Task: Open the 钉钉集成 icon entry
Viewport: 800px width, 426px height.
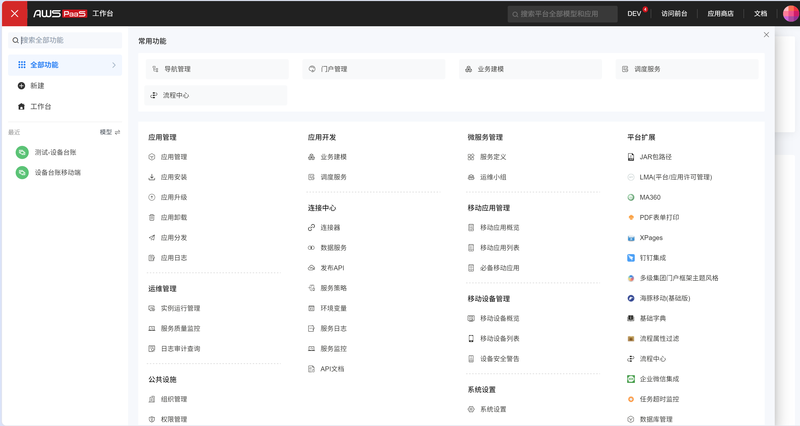Action: coord(631,258)
